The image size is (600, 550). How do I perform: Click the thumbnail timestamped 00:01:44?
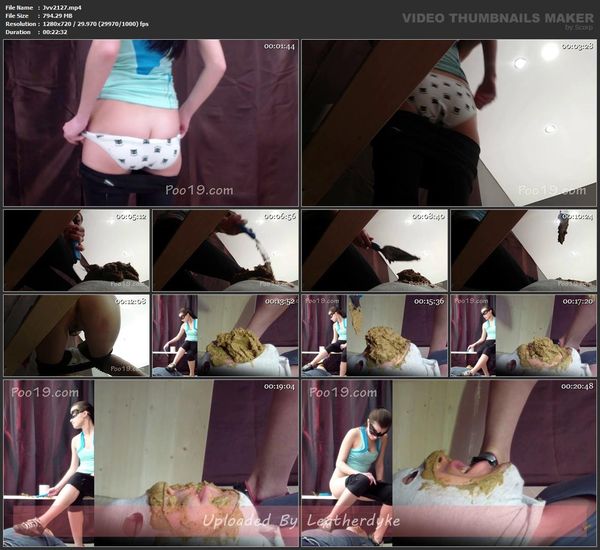coord(151,122)
